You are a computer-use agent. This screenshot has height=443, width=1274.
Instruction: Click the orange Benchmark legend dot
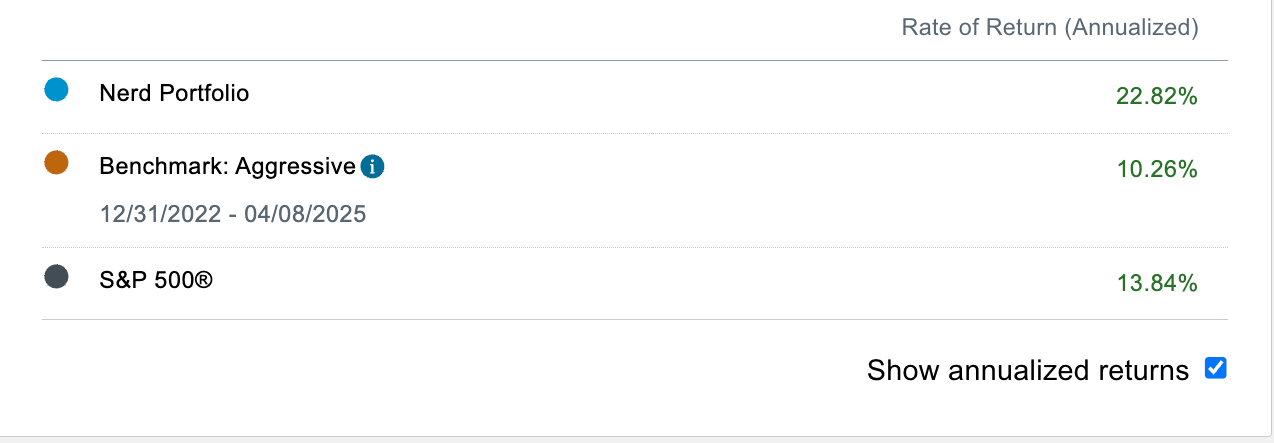(57, 163)
